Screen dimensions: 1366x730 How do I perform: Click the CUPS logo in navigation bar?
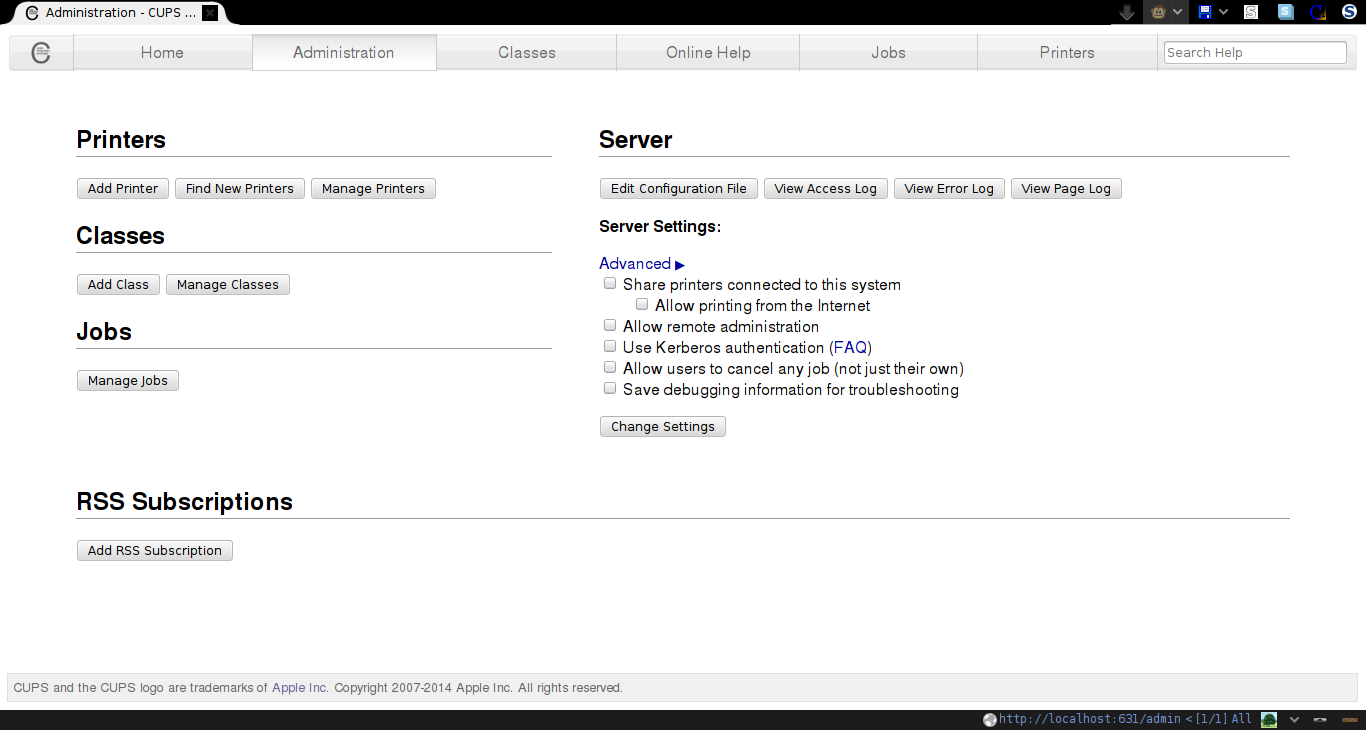point(41,53)
